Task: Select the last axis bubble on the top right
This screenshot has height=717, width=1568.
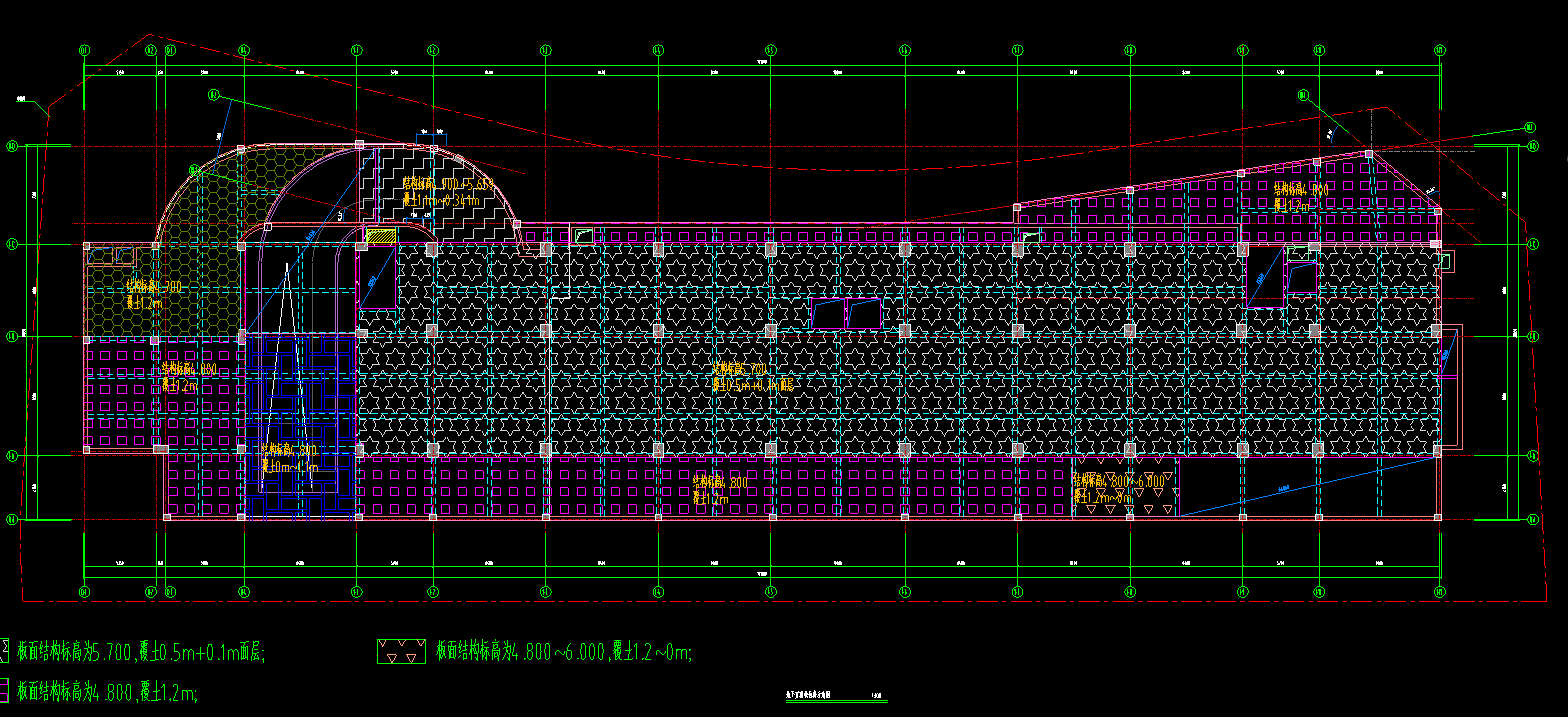Action: [1439, 49]
